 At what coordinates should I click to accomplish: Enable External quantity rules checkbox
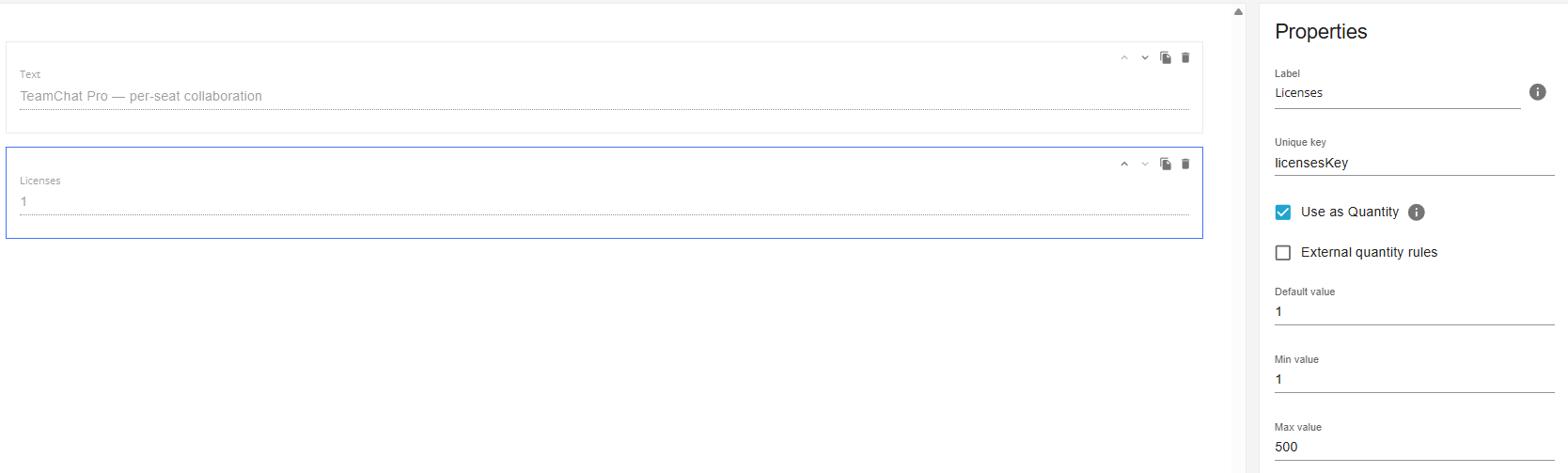(1283, 253)
